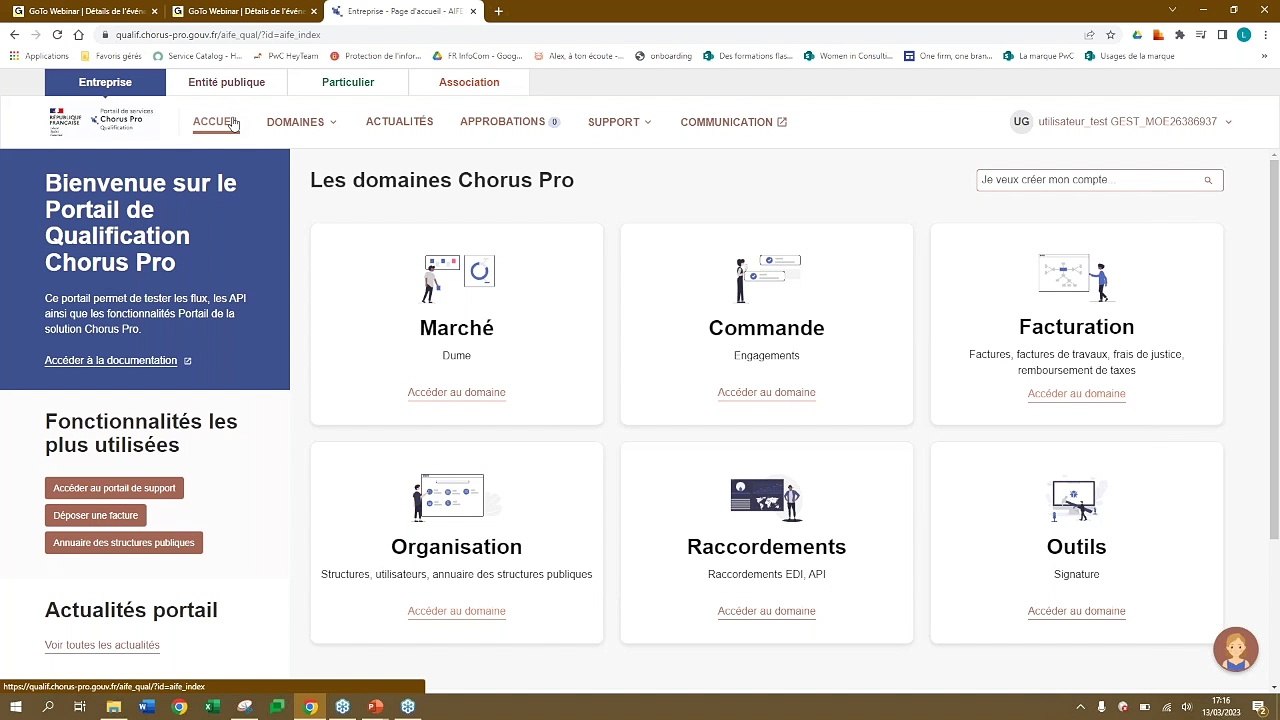Click the search magnifier icon in search field
The image size is (1280, 720).
1208,180
